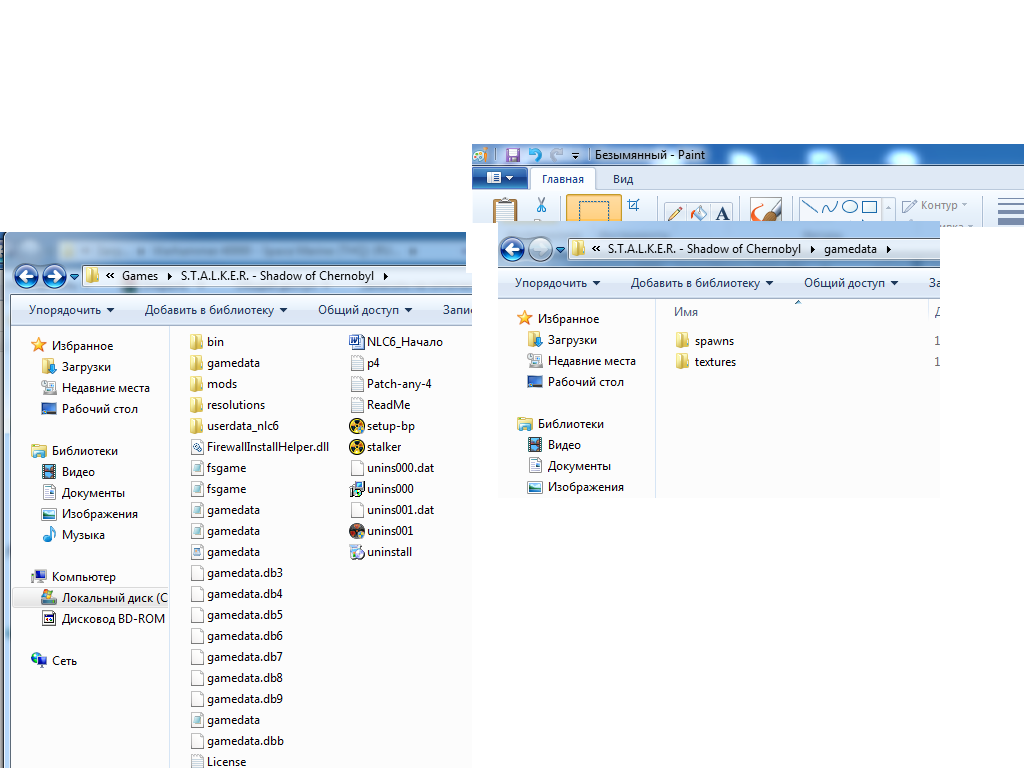The image size is (1024, 768).
Task: Click the Save icon in Paint's title bar
Action: [513, 155]
